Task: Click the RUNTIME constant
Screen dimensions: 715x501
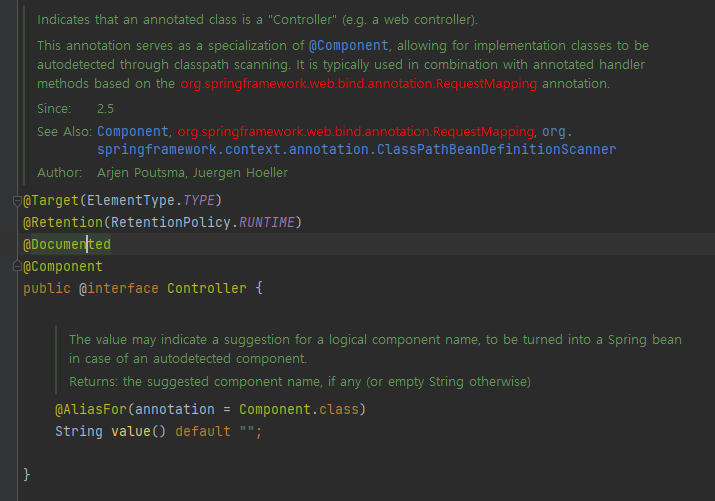Action: pyautogui.click(x=267, y=222)
